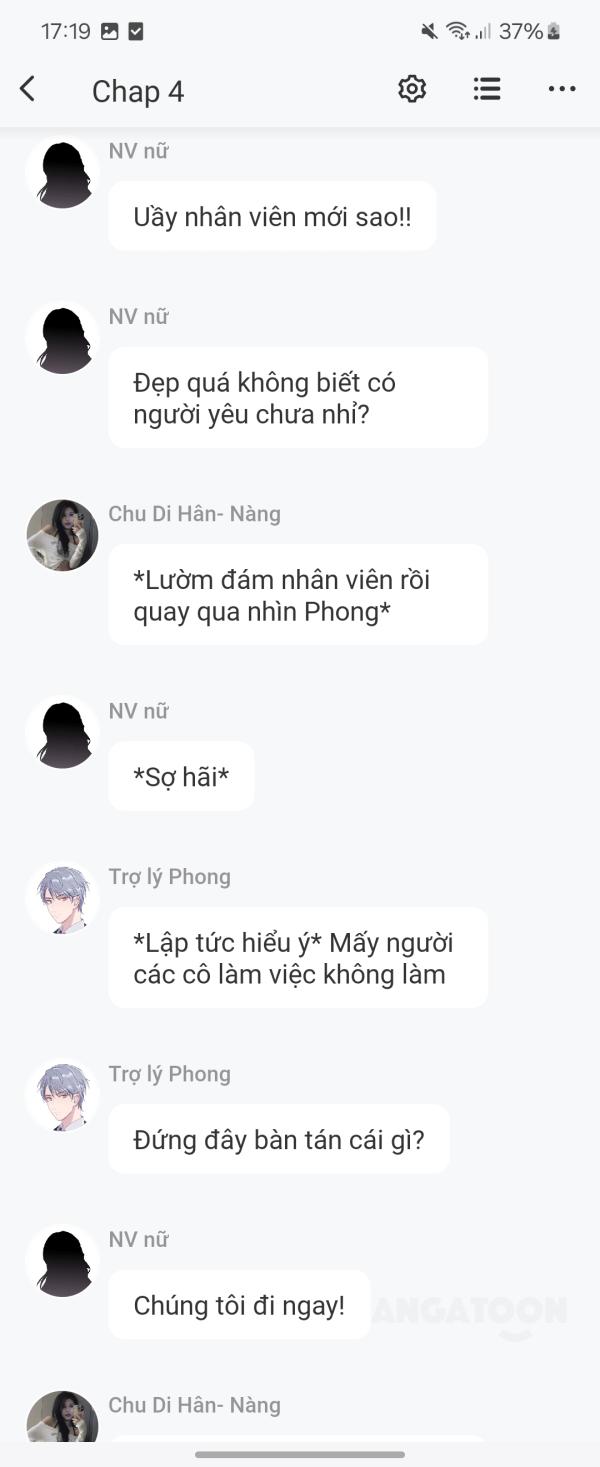
Task: Tap the "Uầy nhân viên mới sao!!" bubble
Action: (272, 216)
